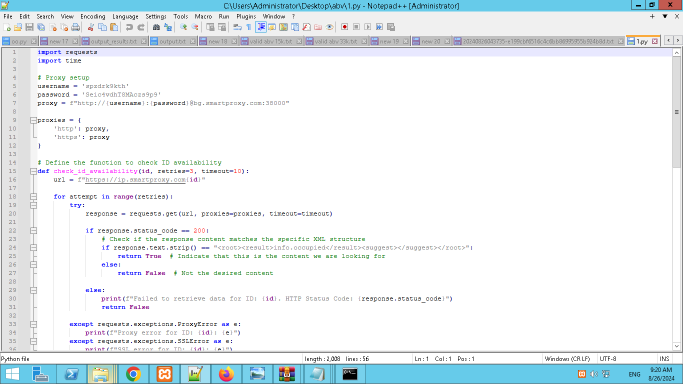Open Folder as Workspace toolbar icon

(318, 27)
